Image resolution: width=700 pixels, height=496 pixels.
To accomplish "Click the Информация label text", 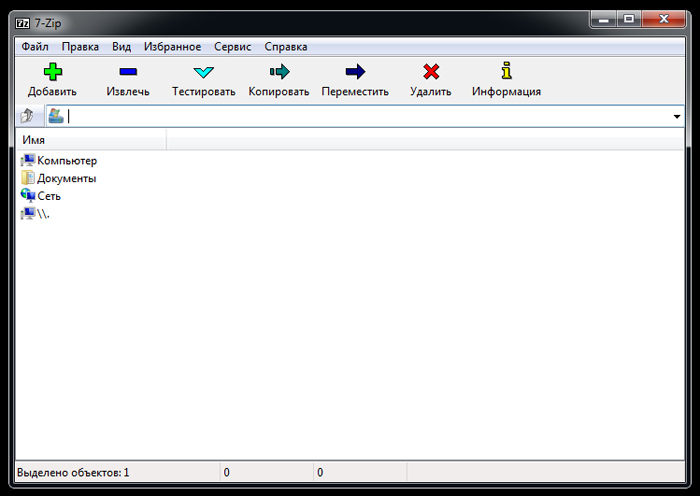I will [506, 92].
